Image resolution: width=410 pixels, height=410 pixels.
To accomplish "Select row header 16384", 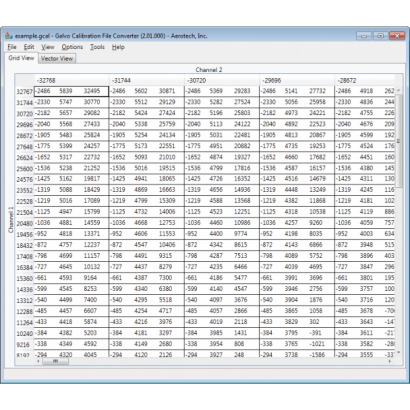I will tap(25, 267).
